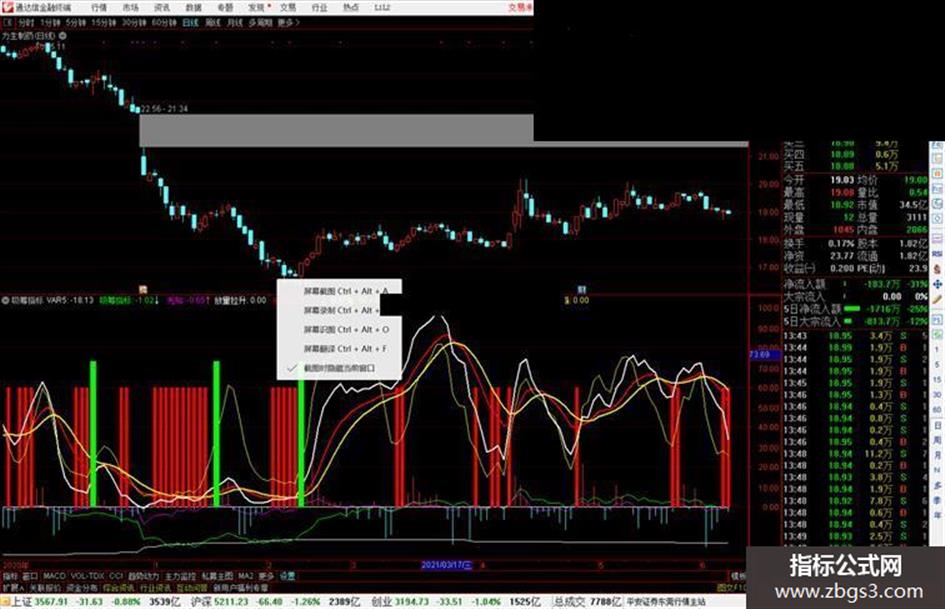Select the 趋势动力 indicator tab
945x609 pixels.
[144, 576]
